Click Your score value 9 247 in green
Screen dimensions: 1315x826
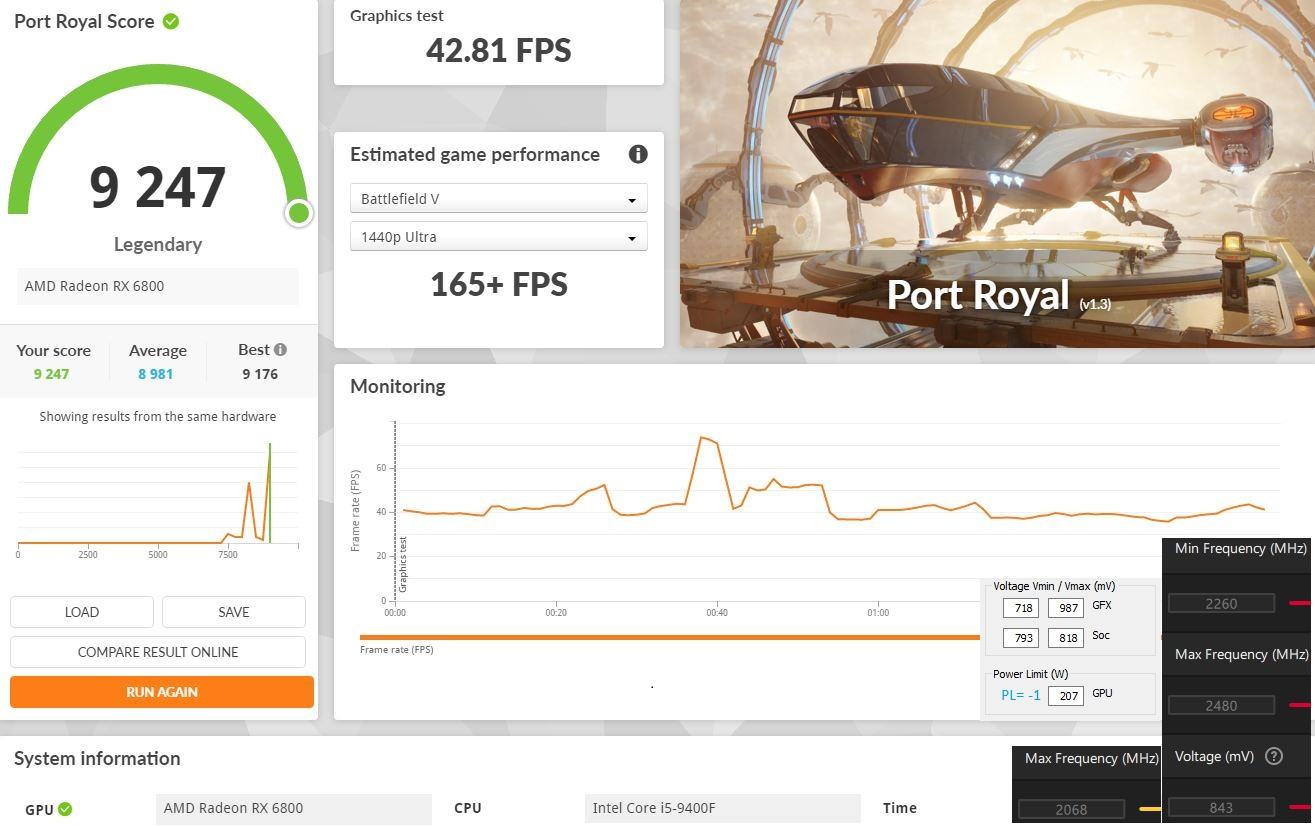pos(51,374)
